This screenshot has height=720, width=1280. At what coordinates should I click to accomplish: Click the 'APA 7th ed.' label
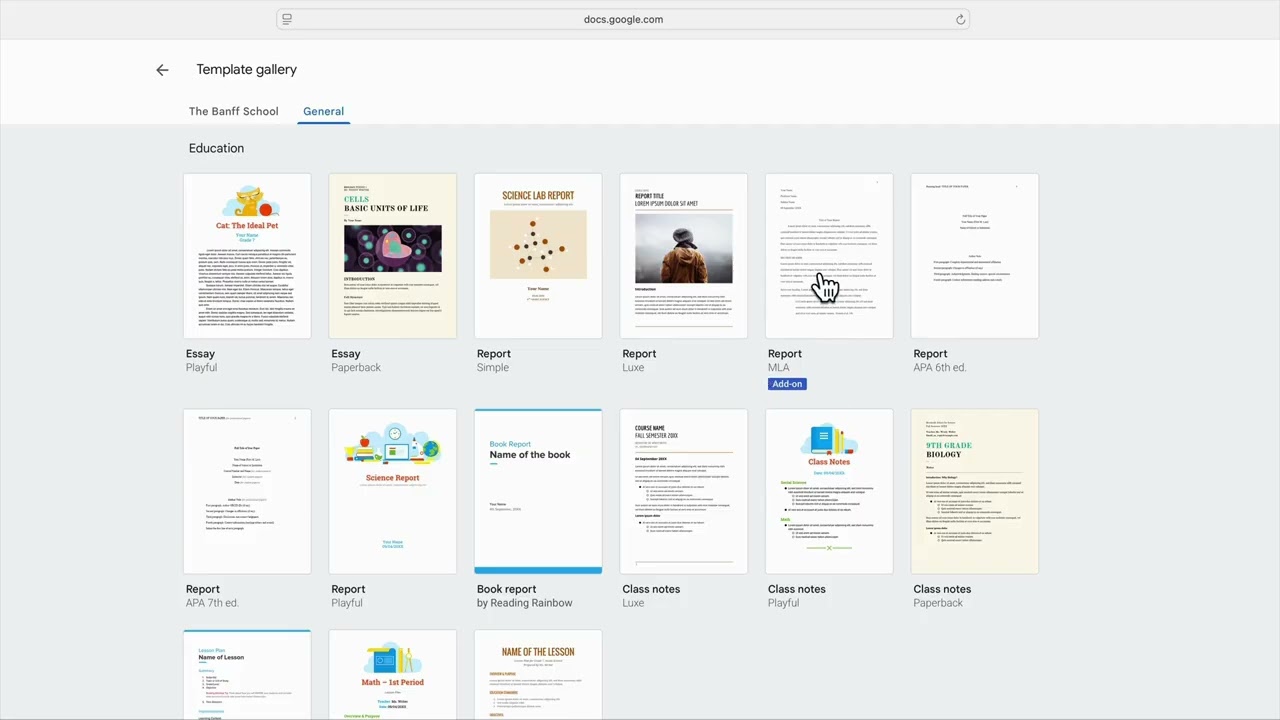coord(212,603)
